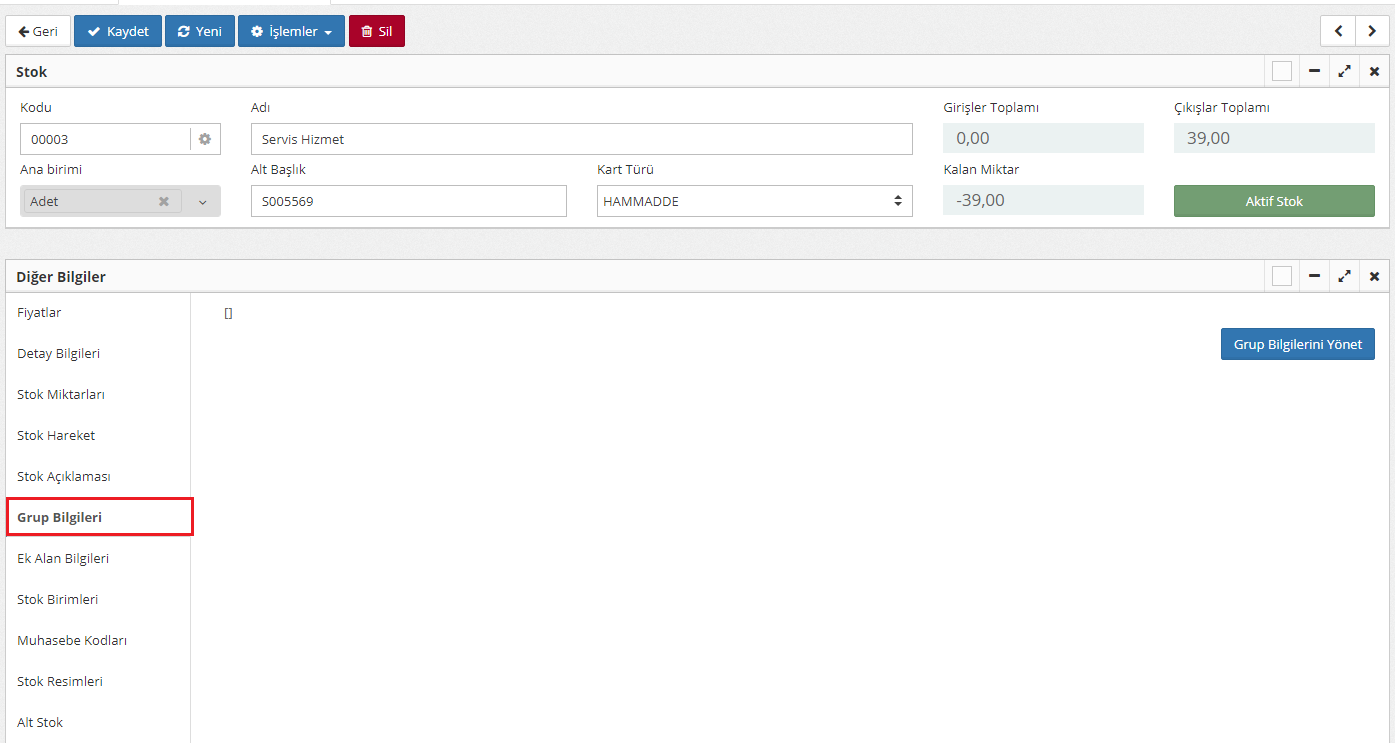Delete the record using the Sil button

[376, 31]
